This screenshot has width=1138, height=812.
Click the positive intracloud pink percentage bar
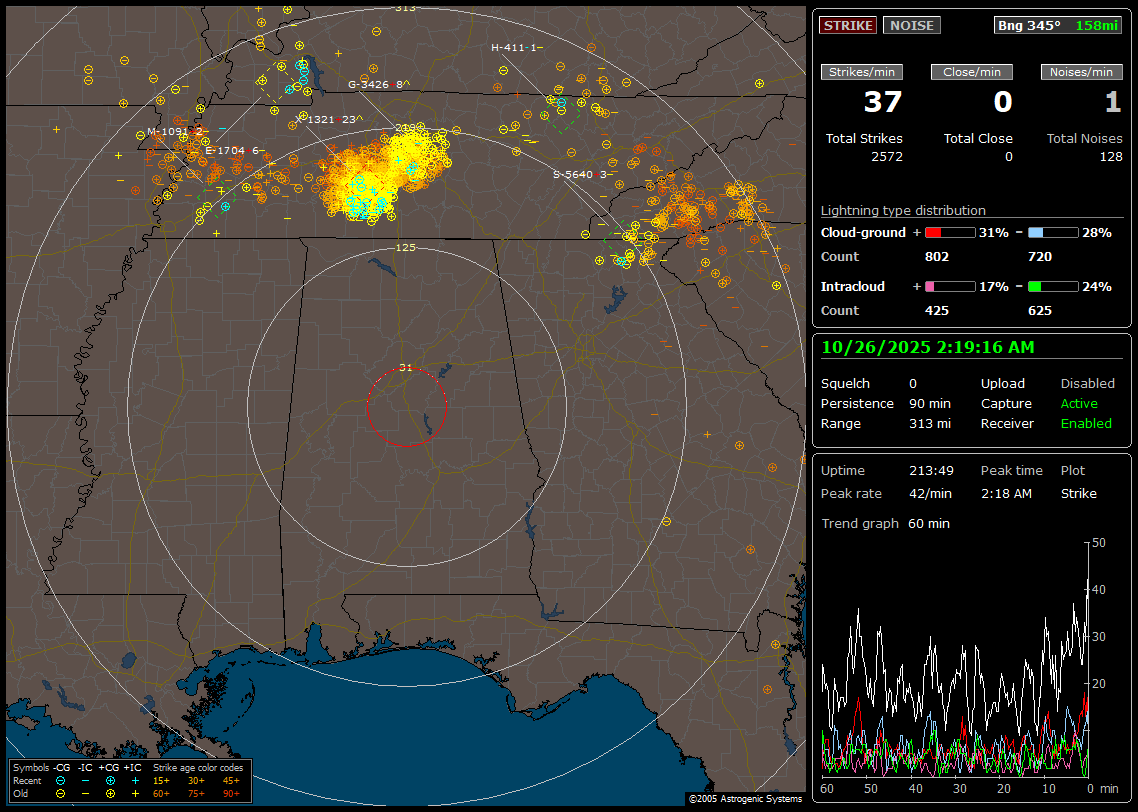(x=949, y=286)
